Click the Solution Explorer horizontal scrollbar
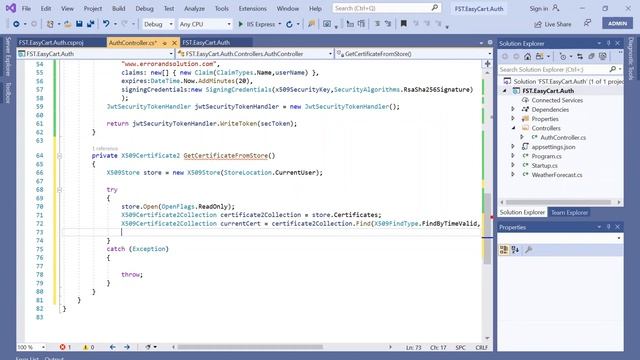 [558, 202]
